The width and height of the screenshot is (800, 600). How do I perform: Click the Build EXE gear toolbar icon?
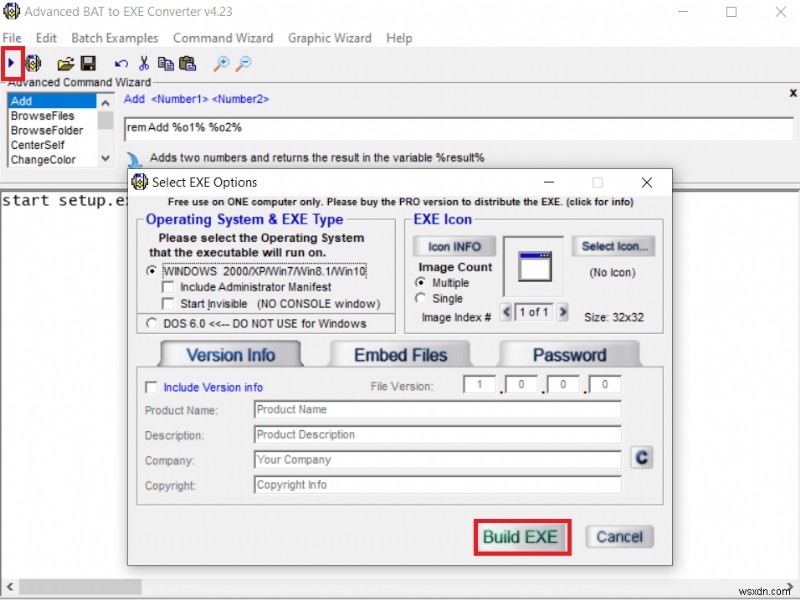point(33,63)
